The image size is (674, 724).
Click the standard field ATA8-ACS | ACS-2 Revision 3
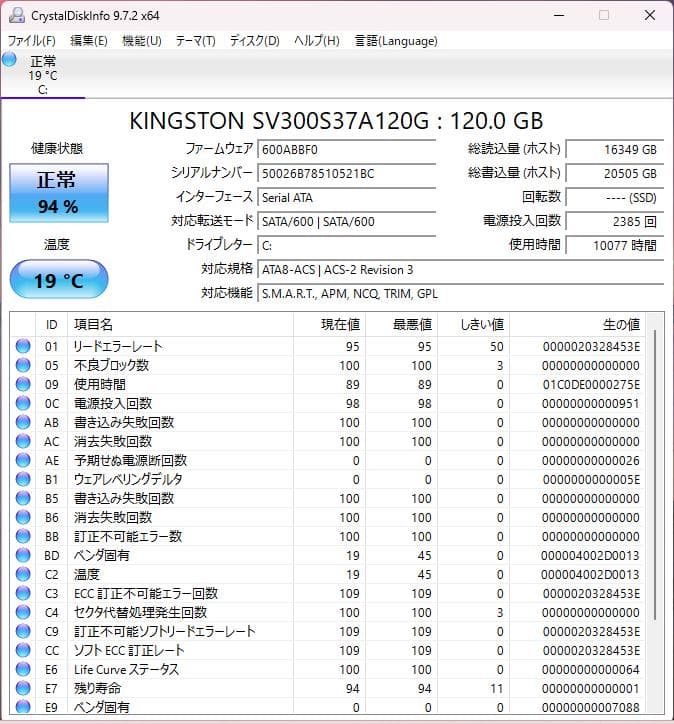460,270
